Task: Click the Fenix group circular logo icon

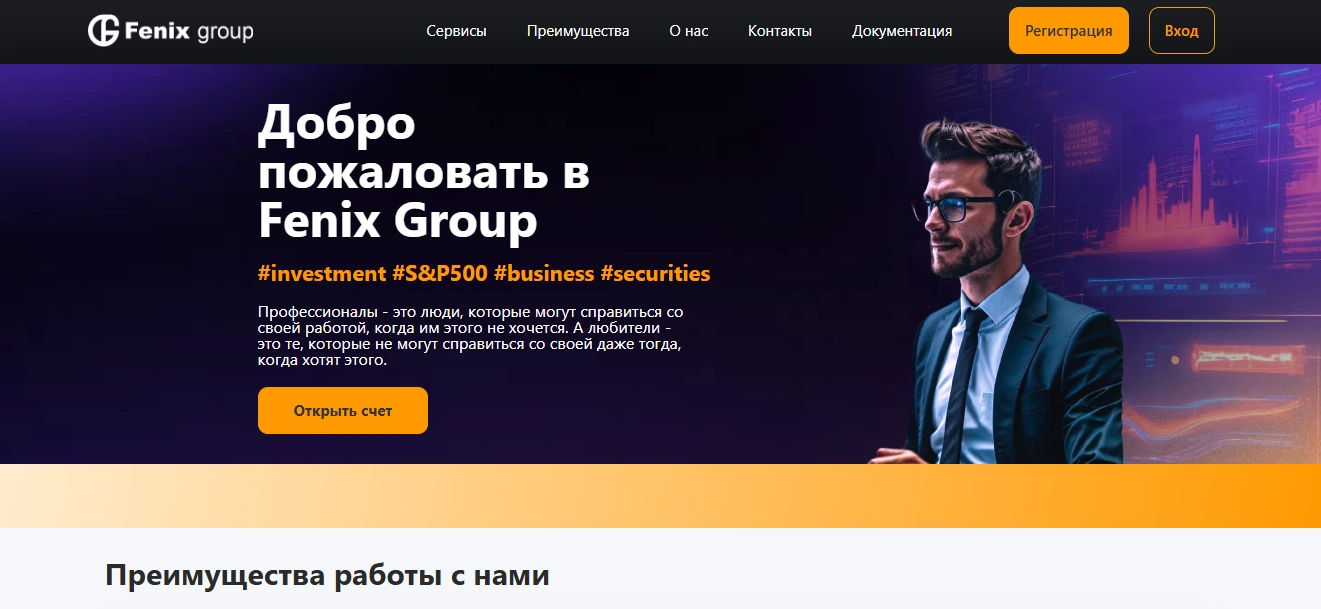Action: [x=104, y=31]
